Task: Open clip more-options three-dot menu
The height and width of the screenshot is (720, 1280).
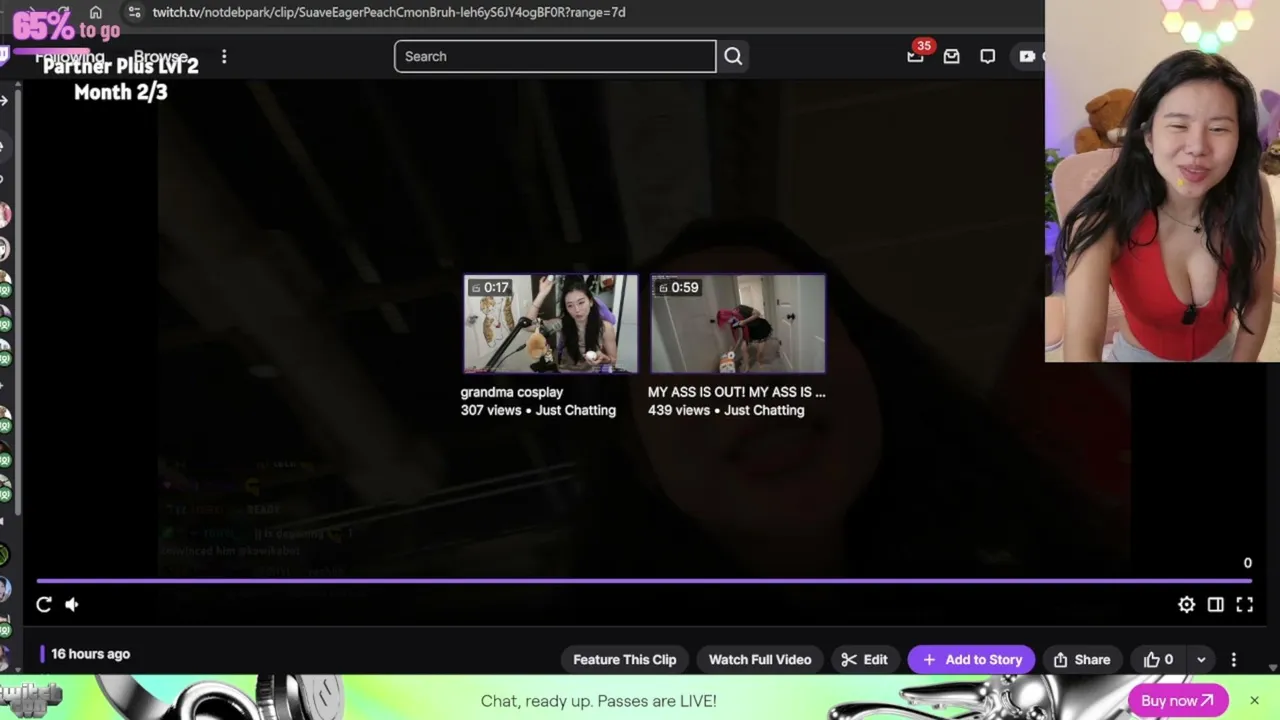Action: coord(1234,659)
